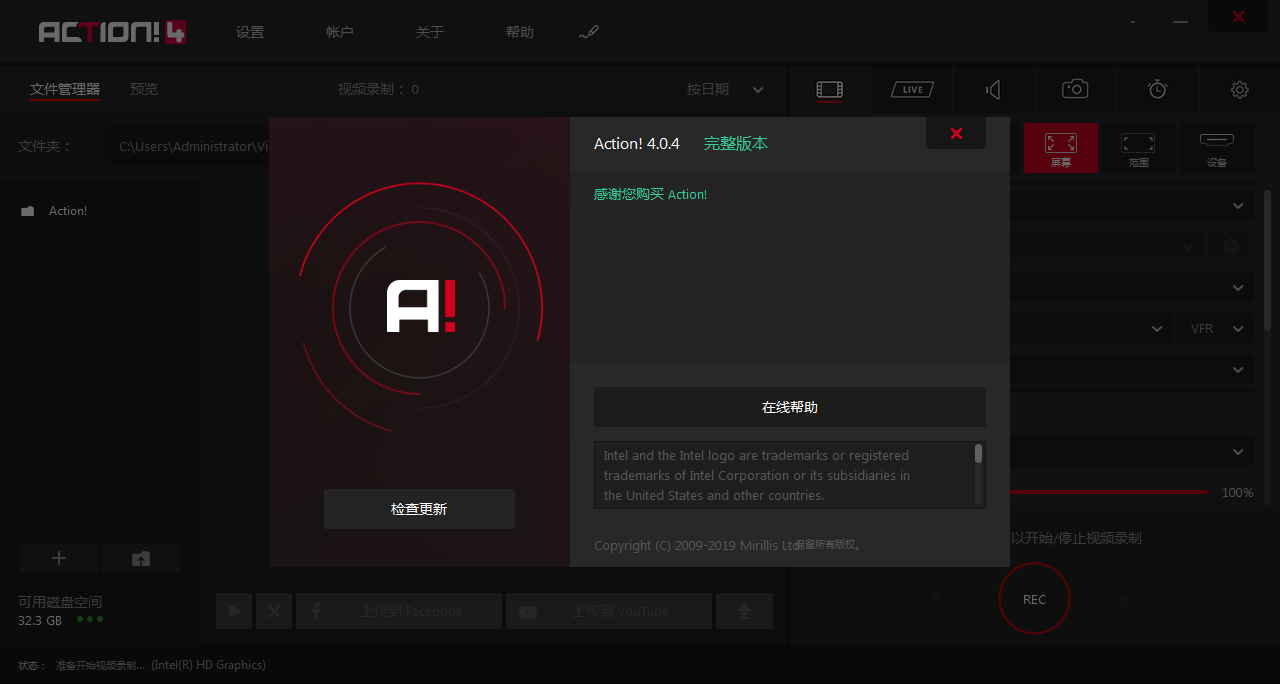Open the audio recording tab
Screen dimensions: 1280x684
click(993, 90)
